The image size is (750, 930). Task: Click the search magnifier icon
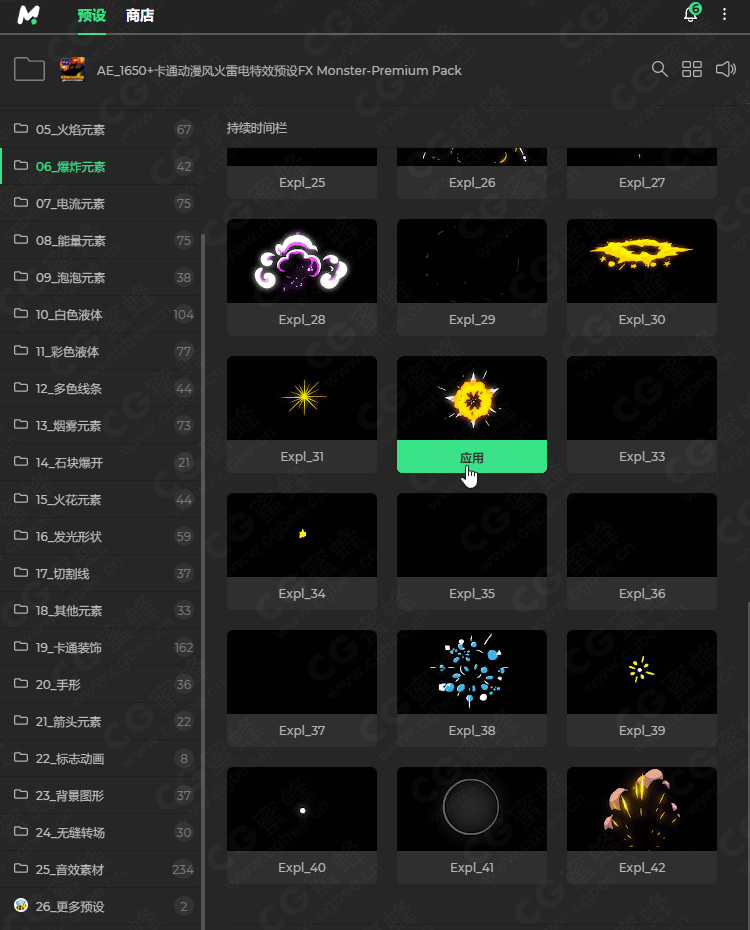(660, 69)
